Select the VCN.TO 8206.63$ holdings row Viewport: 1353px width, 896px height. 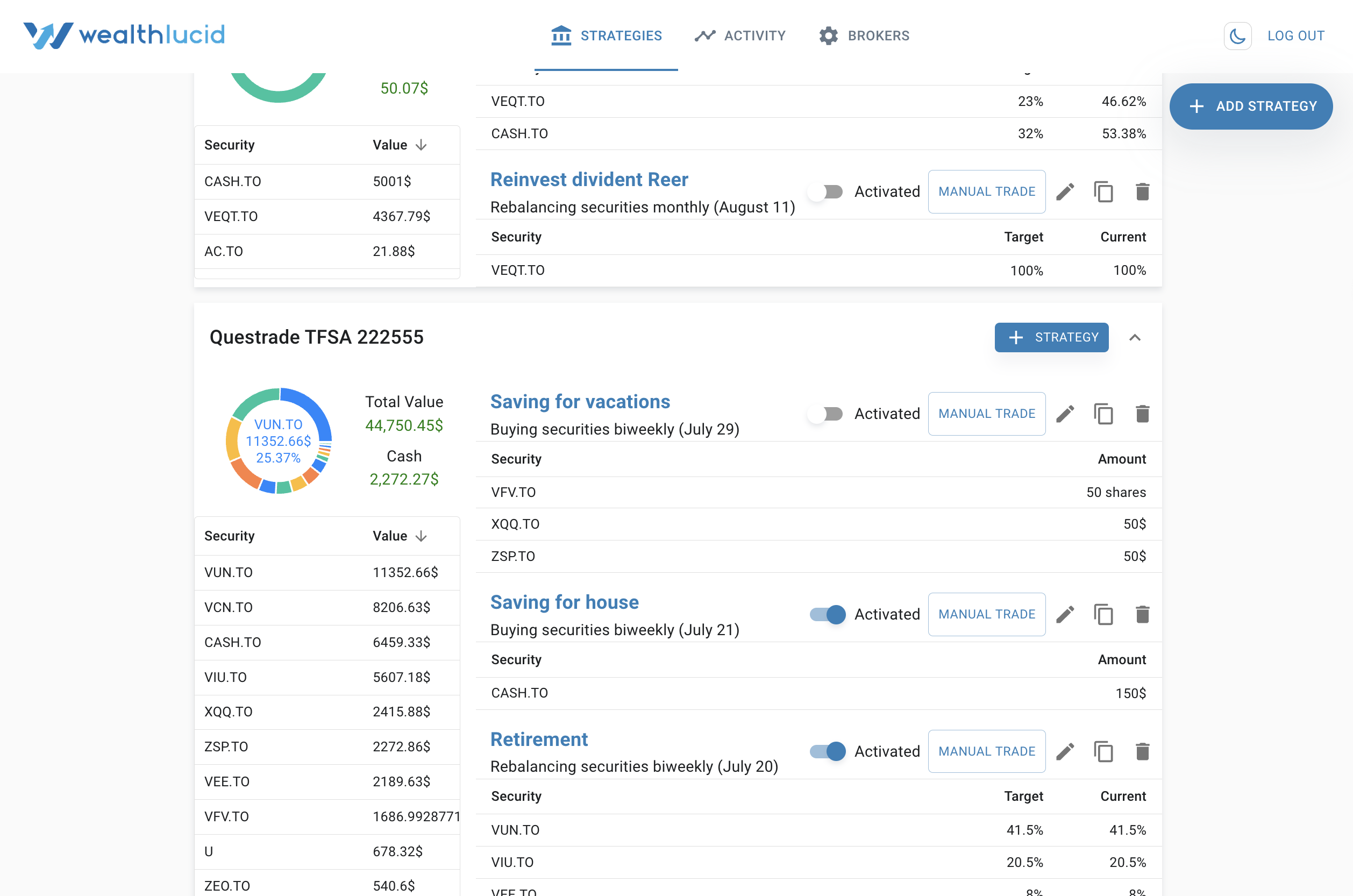[327, 607]
